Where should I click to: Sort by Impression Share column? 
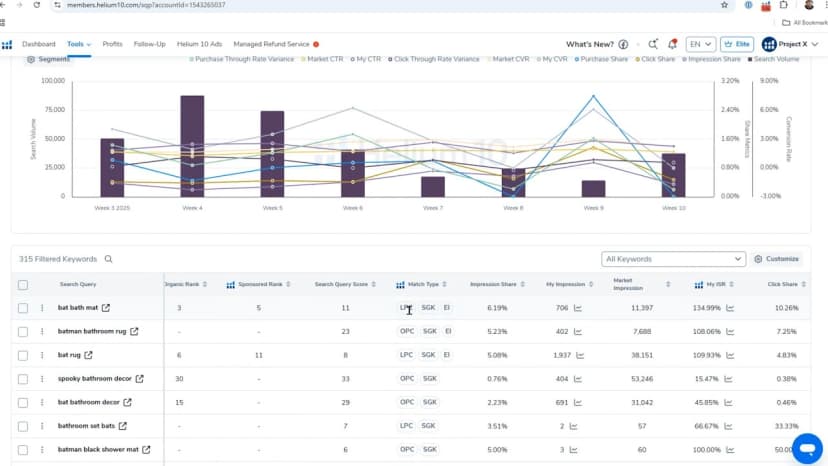pos(522,284)
